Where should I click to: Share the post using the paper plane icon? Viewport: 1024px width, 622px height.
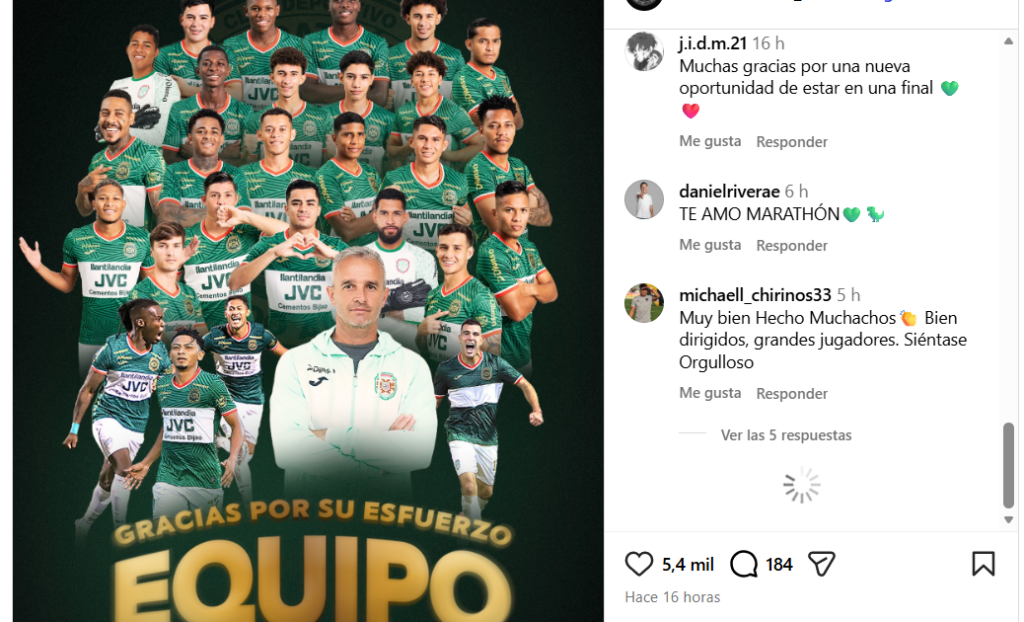(822, 564)
